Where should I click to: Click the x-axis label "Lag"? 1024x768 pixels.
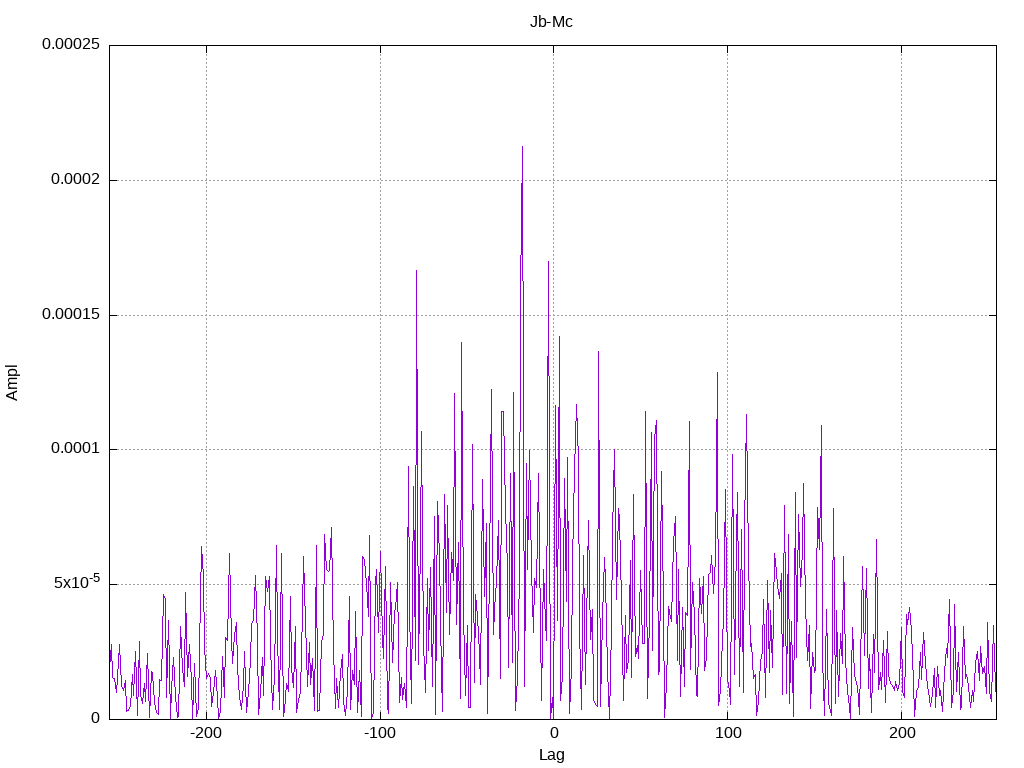tap(551, 755)
